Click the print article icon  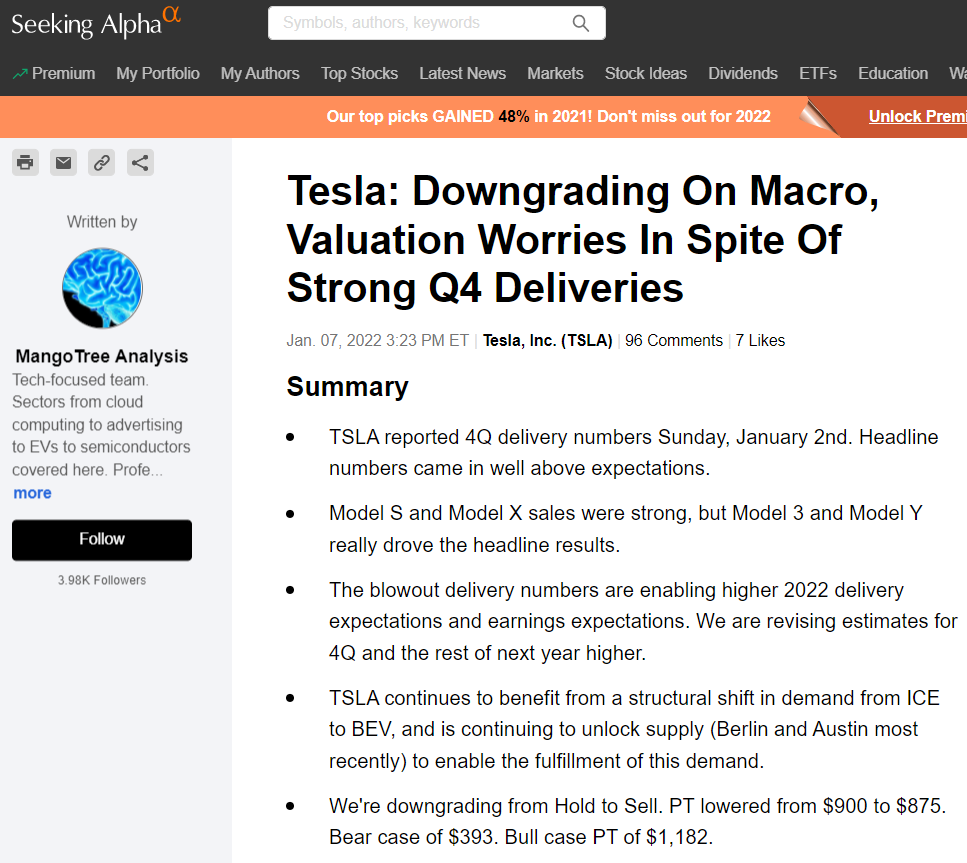(x=25, y=163)
